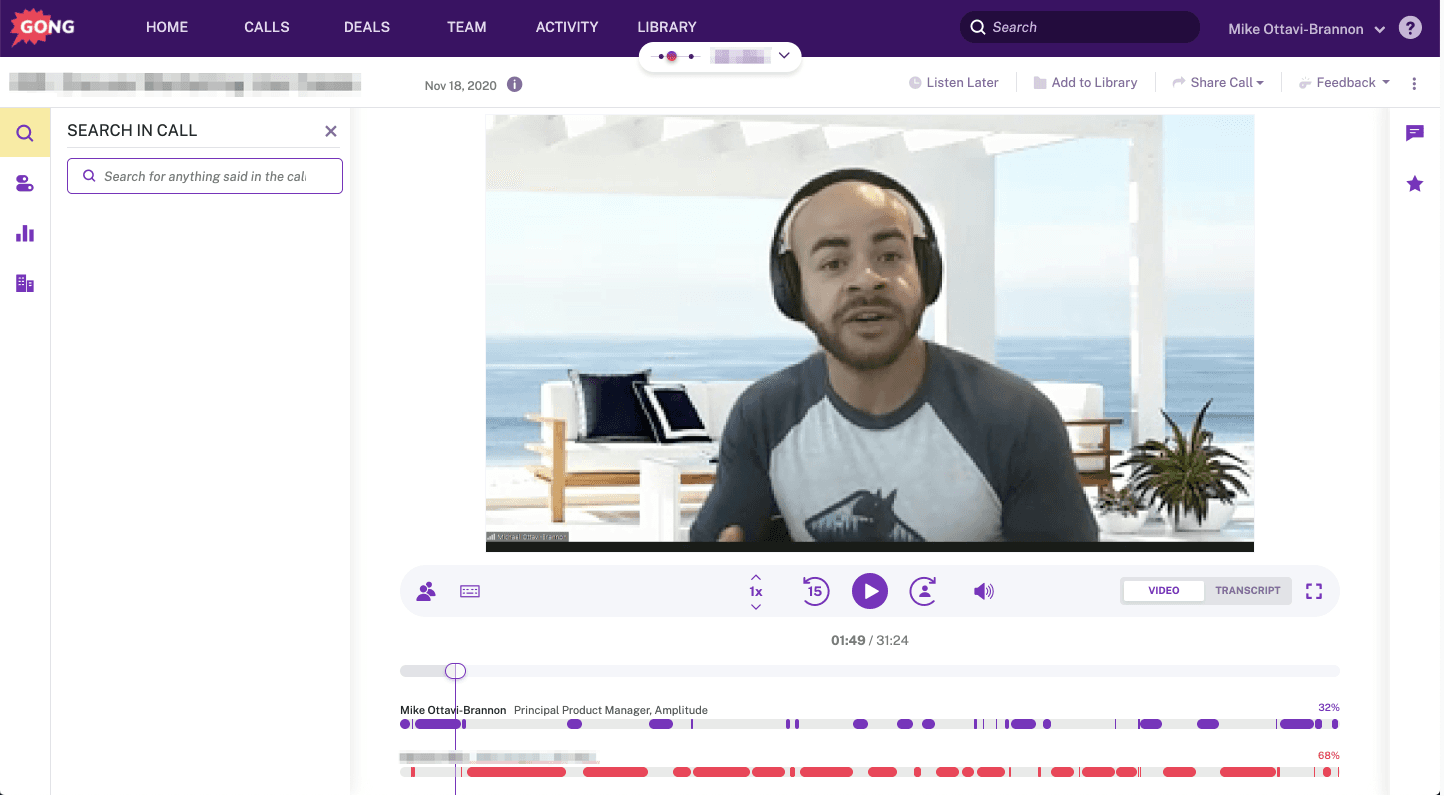
Task: Open keyboard shortcuts icon
Action: point(470,591)
